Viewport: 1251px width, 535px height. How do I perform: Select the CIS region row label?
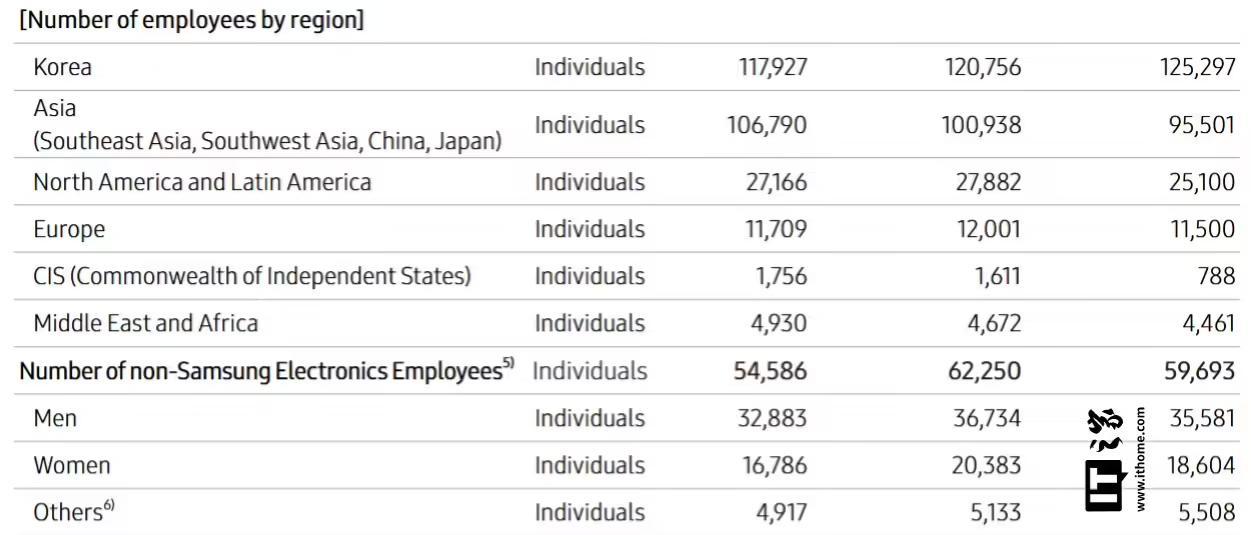click(x=252, y=276)
